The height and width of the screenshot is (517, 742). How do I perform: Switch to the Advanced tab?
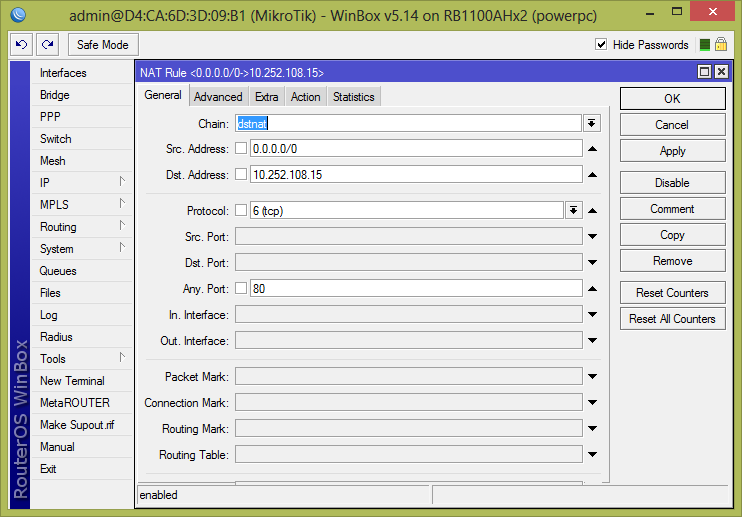[x=218, y=97]
